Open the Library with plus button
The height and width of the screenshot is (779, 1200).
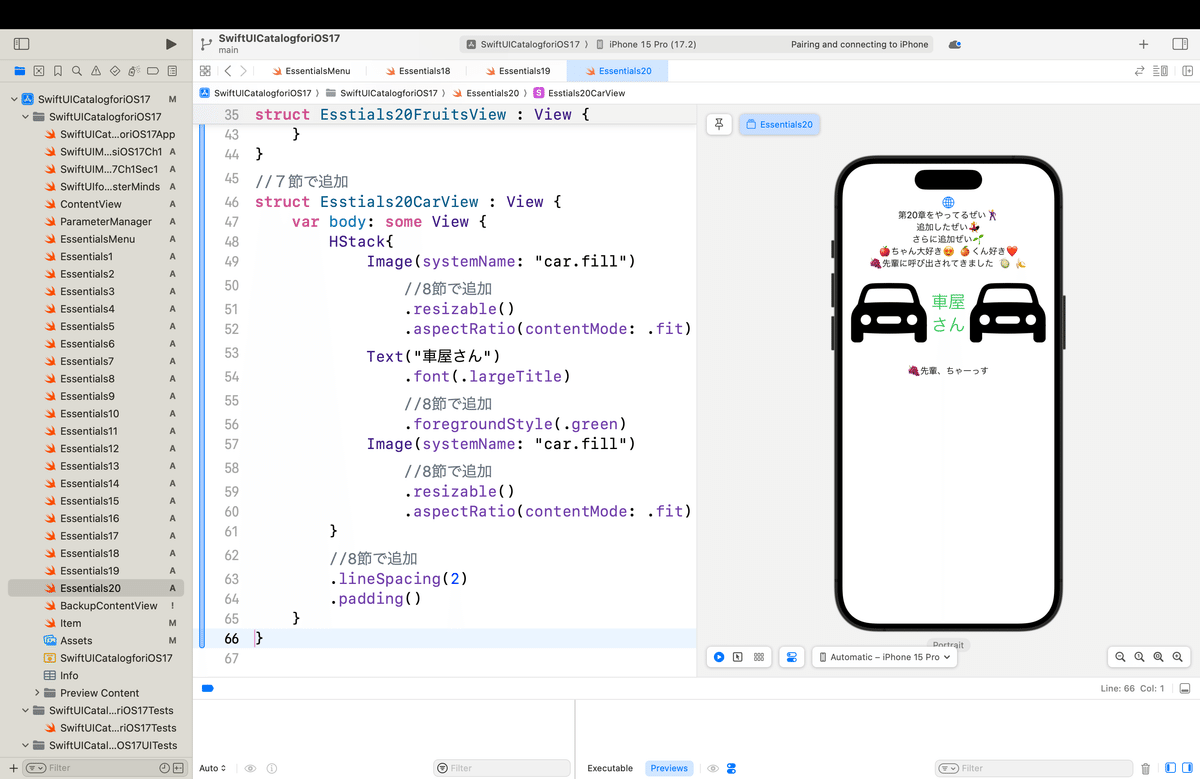1144,44
